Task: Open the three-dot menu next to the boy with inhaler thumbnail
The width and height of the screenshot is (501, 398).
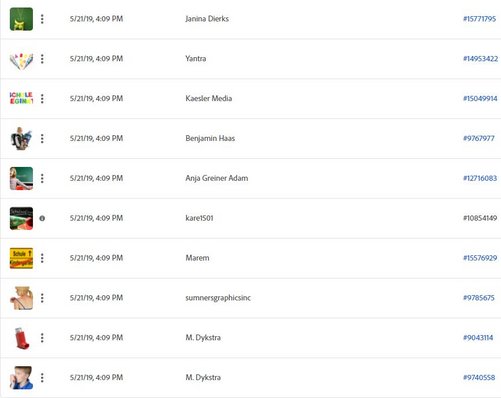Action: click(x=42, y=378)
